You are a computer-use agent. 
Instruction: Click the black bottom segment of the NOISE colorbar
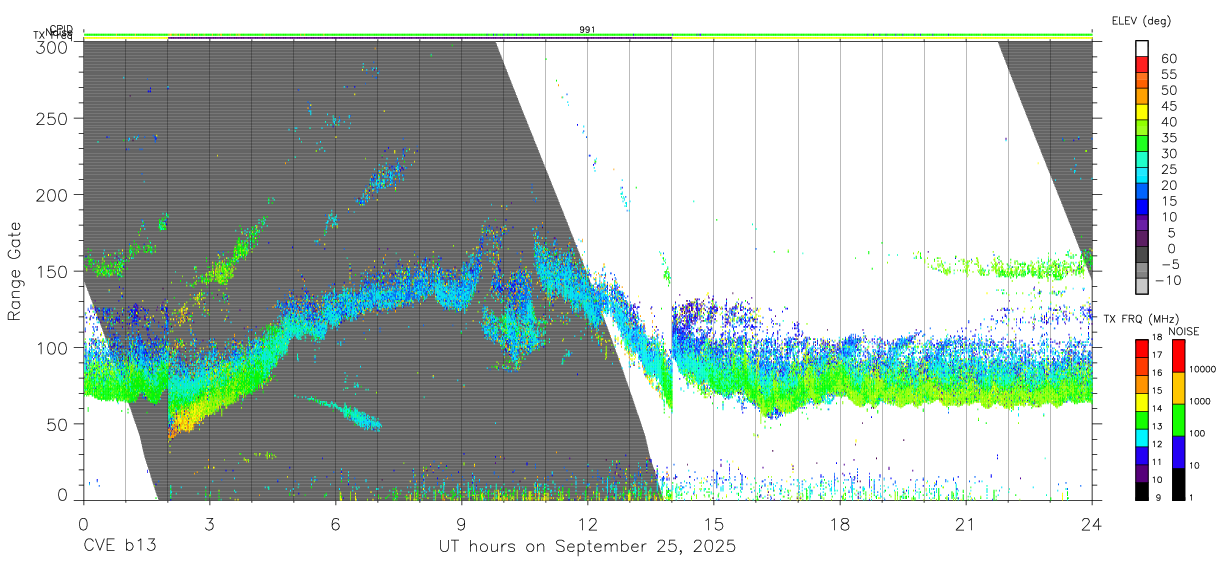click(1178, 484)
